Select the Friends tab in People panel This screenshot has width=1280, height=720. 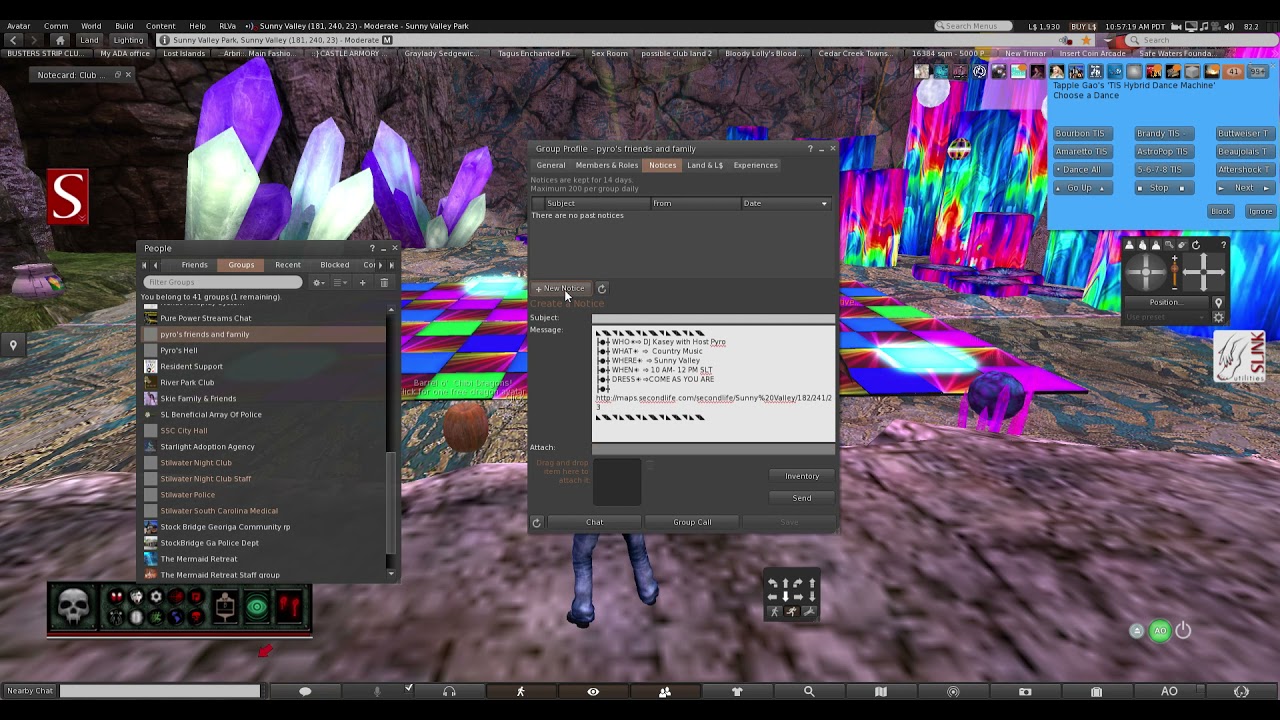pos(194,265)
